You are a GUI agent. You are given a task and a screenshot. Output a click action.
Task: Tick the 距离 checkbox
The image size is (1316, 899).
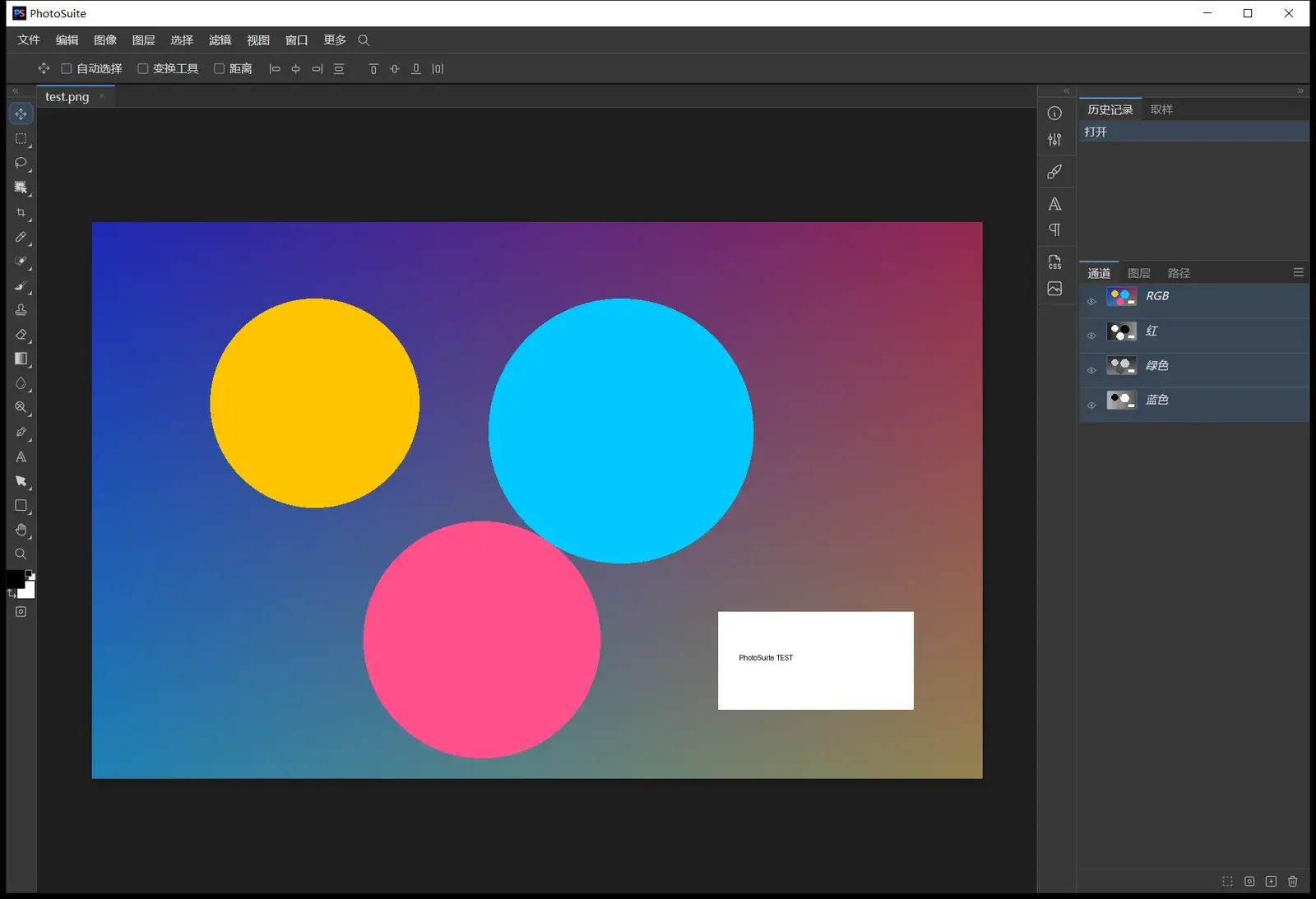point(220,69)
